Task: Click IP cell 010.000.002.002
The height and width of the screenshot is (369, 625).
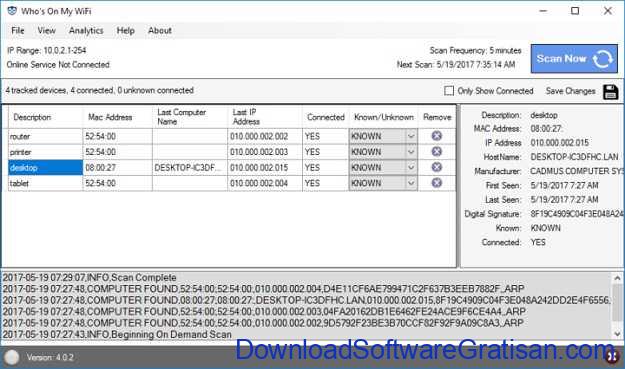Action: 265,136
